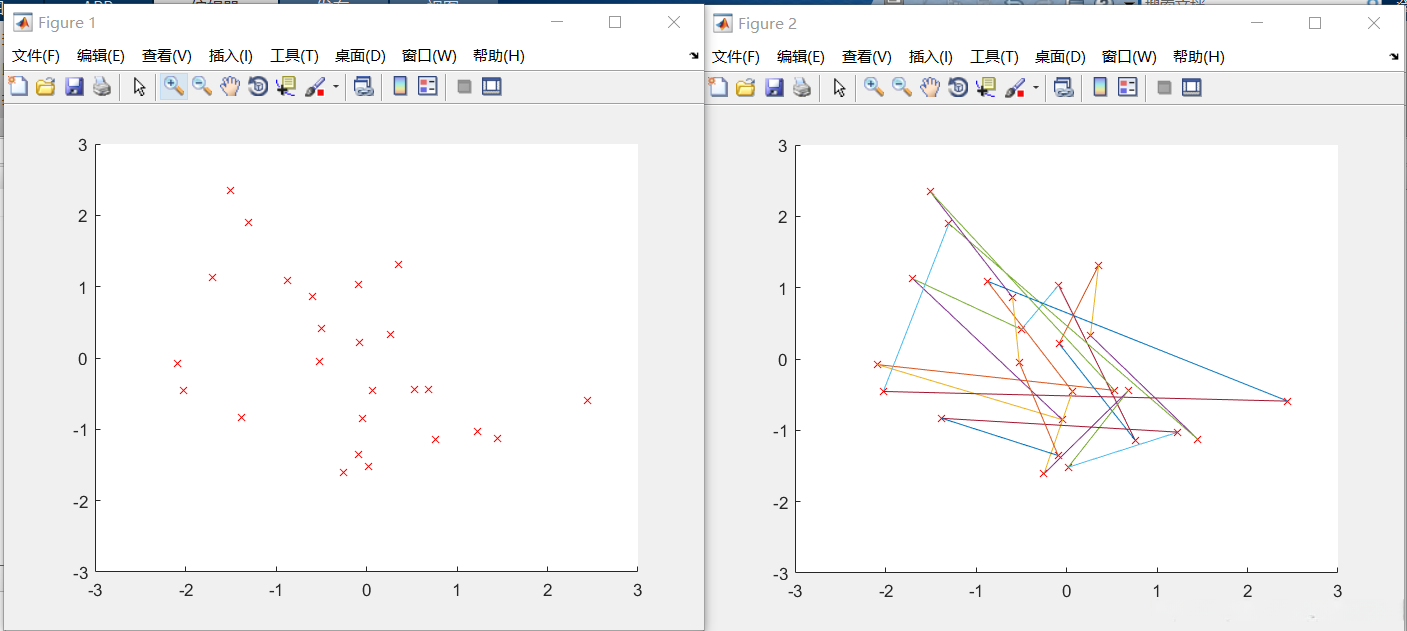Open 窗口(W) menu in Figure 1
Image resolution: width=1407 pixels, height=631 pixels.
pyautogui.click(x=429, y=56)
